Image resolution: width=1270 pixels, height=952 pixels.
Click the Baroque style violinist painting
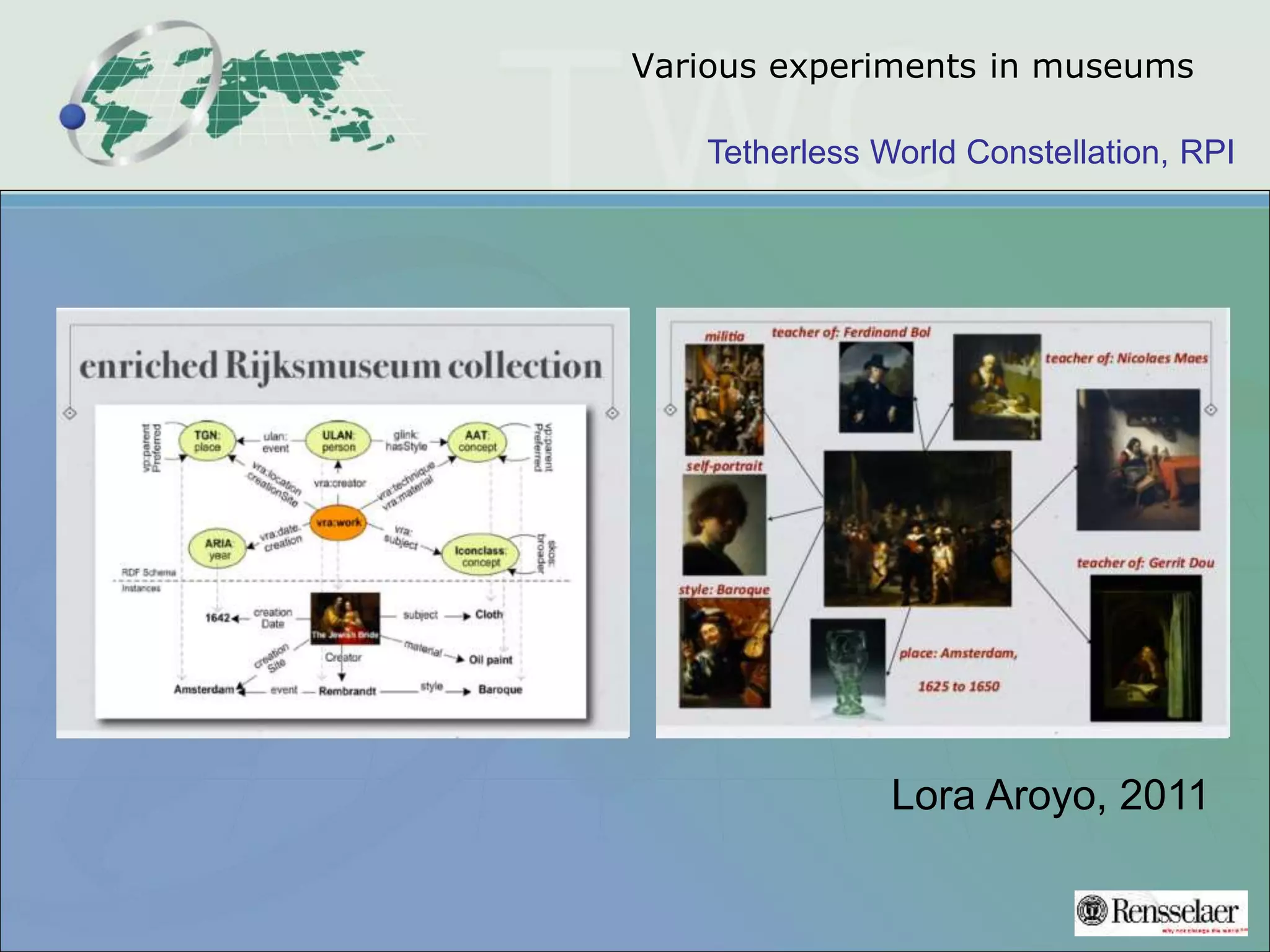724,653
